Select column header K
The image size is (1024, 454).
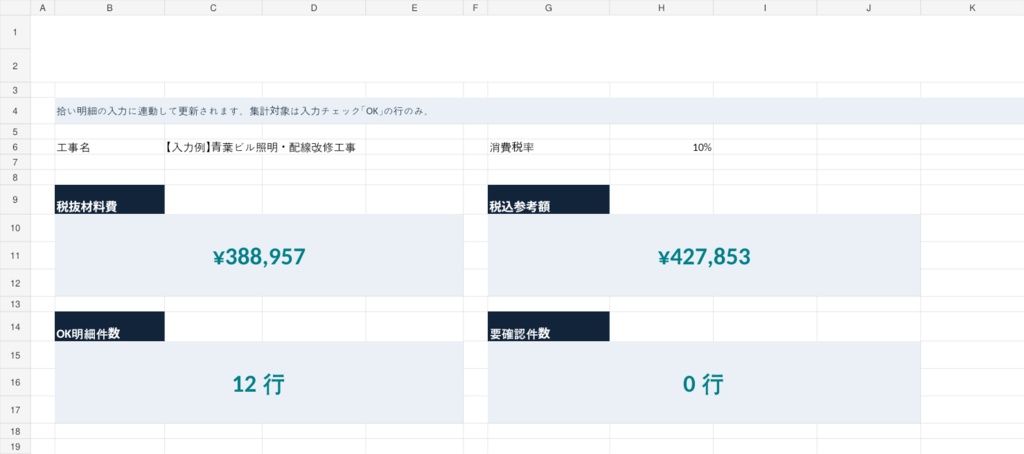click(972, 8)
